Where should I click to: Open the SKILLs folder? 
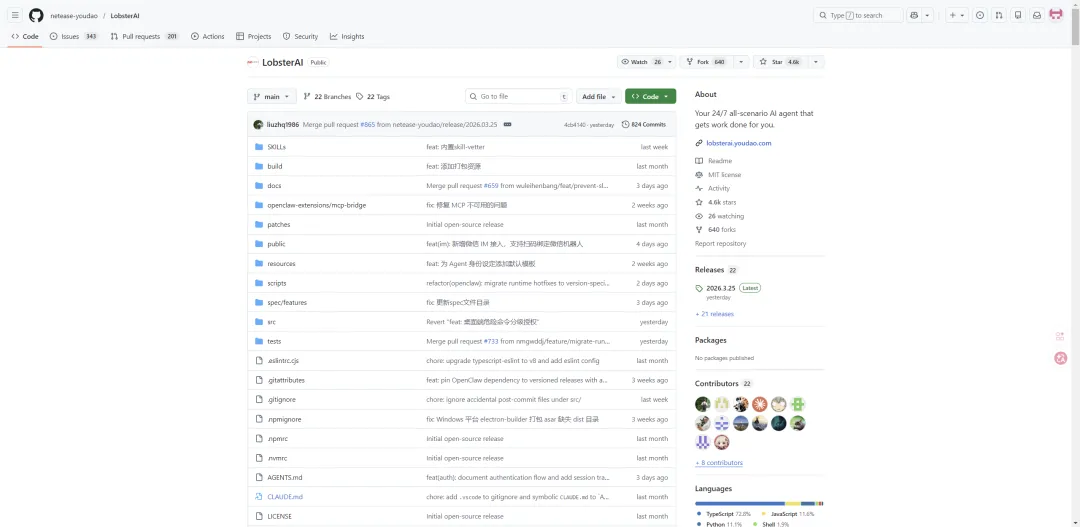pos(276,147)
